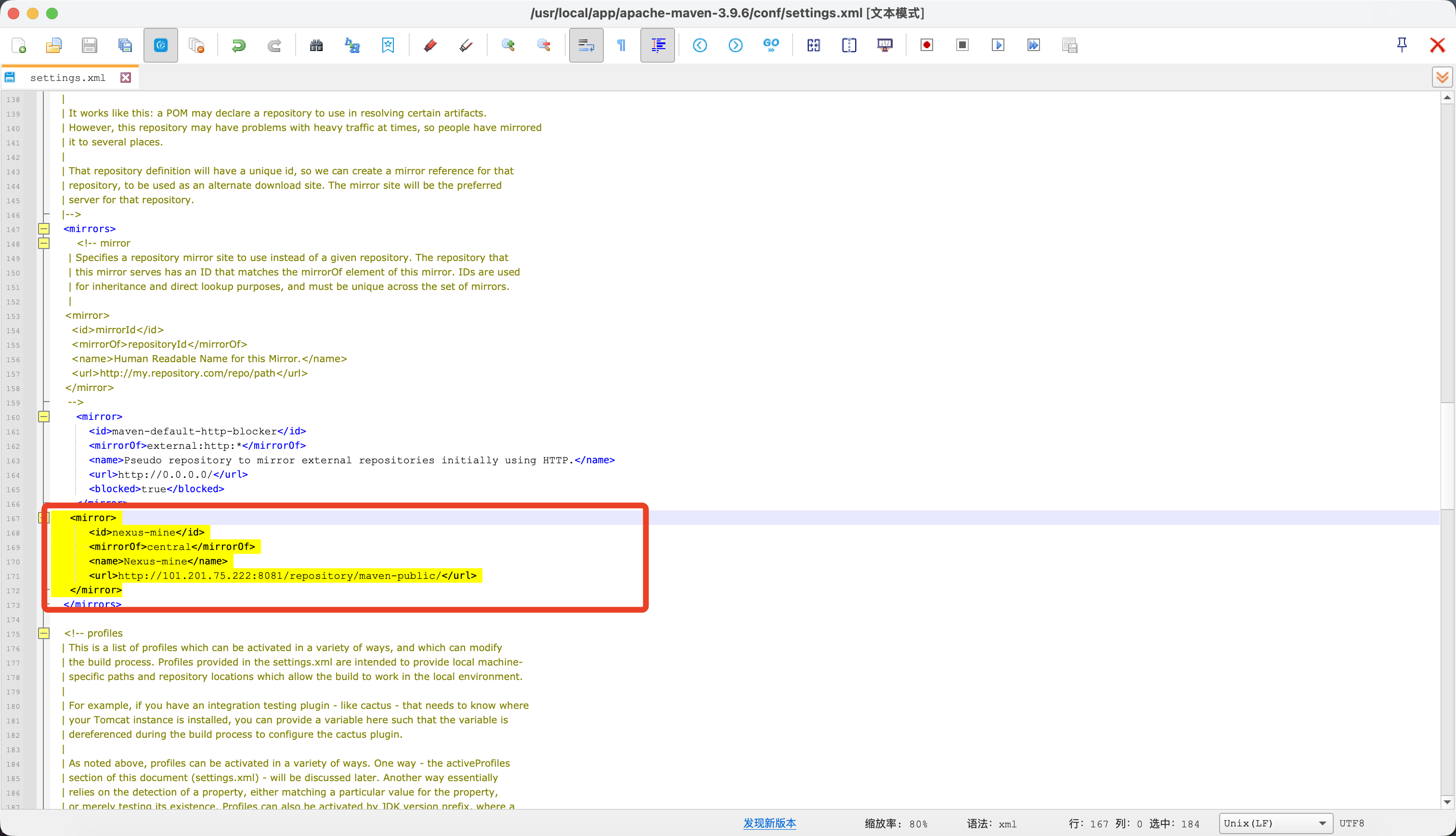
Task: Start macro recording with red dot icon
Action: (926, 45)
